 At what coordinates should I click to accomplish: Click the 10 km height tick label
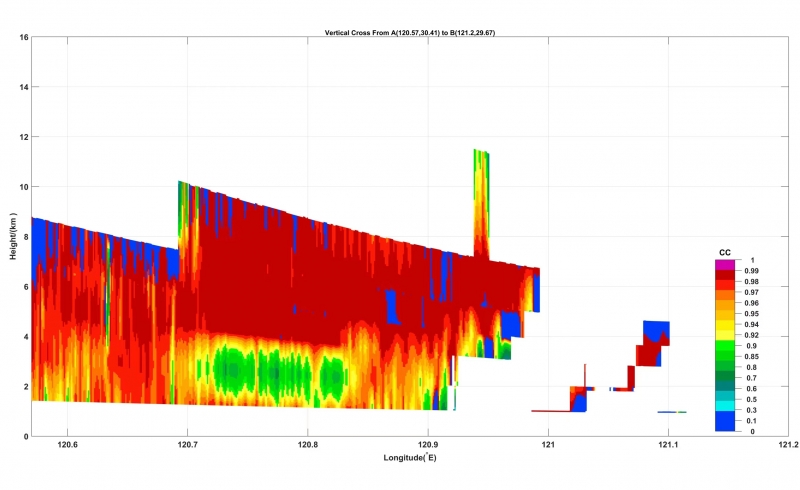22,187
